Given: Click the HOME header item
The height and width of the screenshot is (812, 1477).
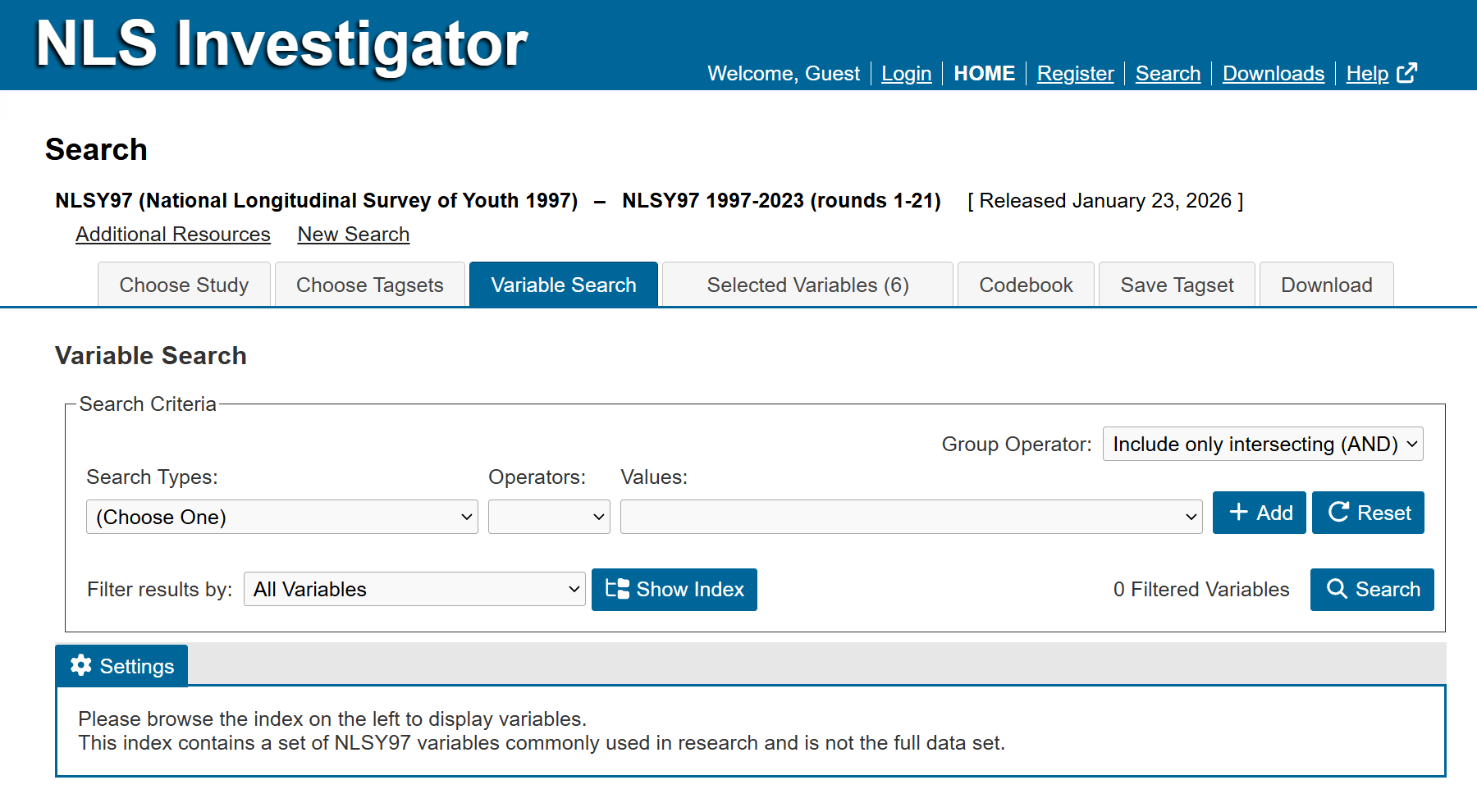Looking at the screenshot, I should click(x=984, y=74).
